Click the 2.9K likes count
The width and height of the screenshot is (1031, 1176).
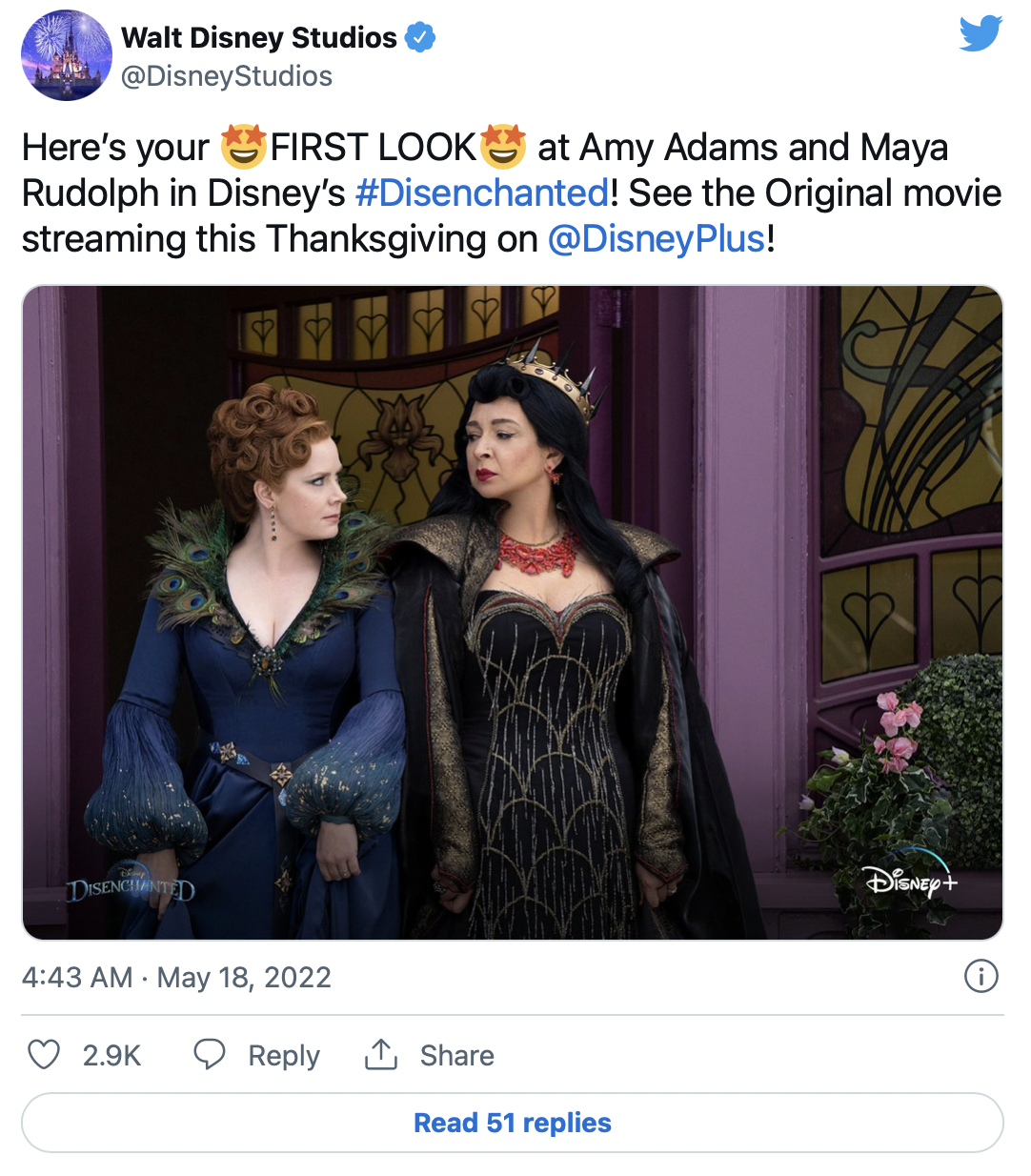pyautogui.click(x=111, y=1056)
